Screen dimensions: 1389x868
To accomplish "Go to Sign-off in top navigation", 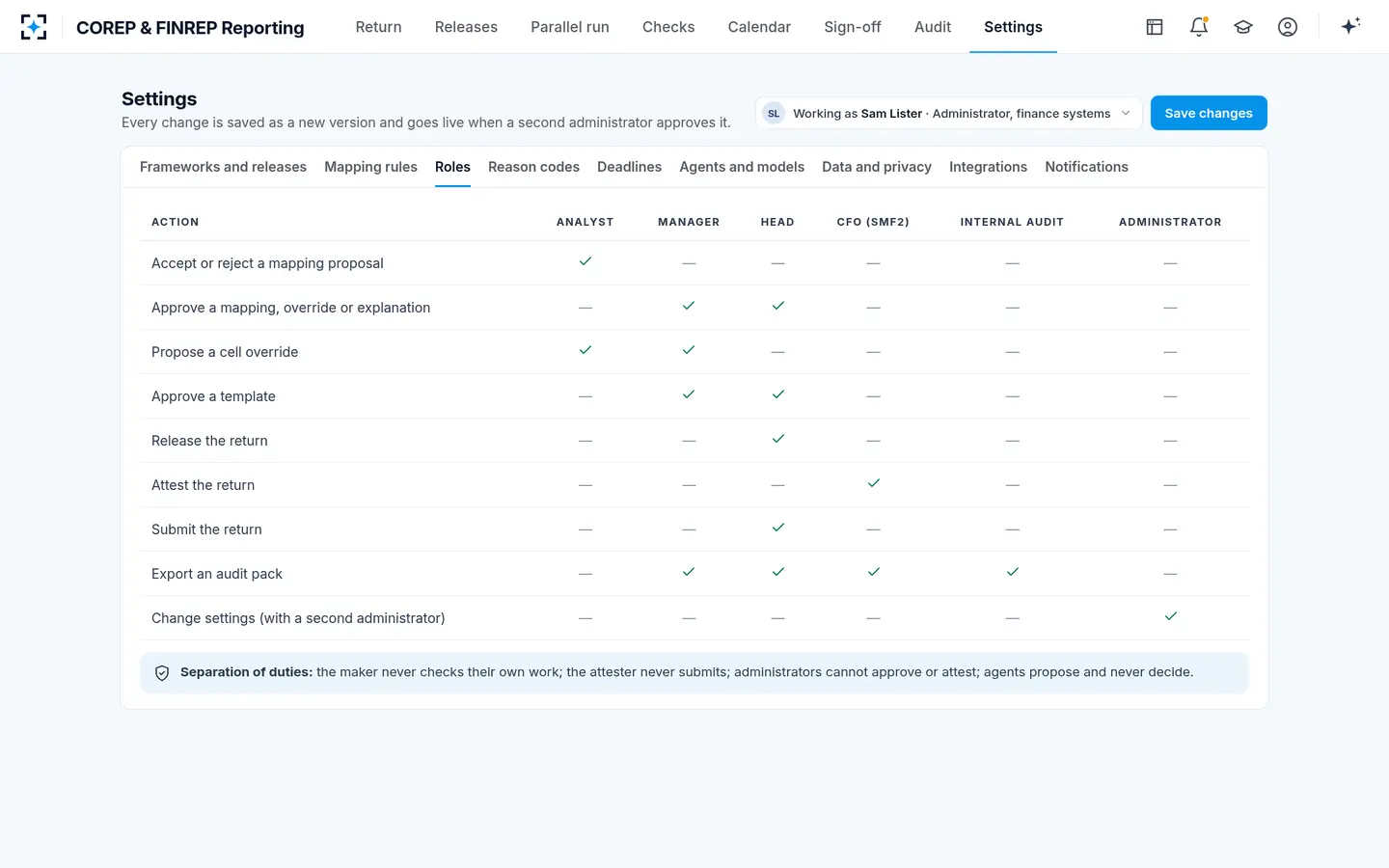I will coord(853,27).
